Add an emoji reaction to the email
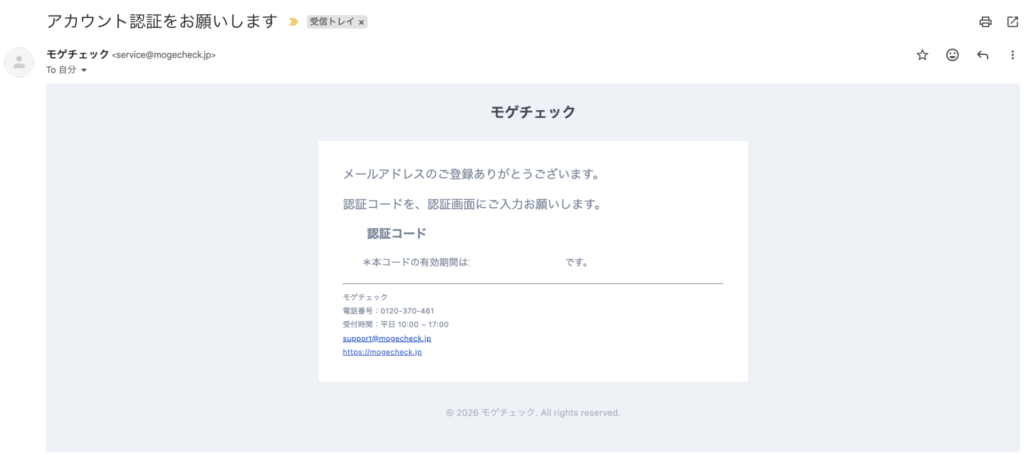The image size is (1024, 455). [x=952, y=55]
